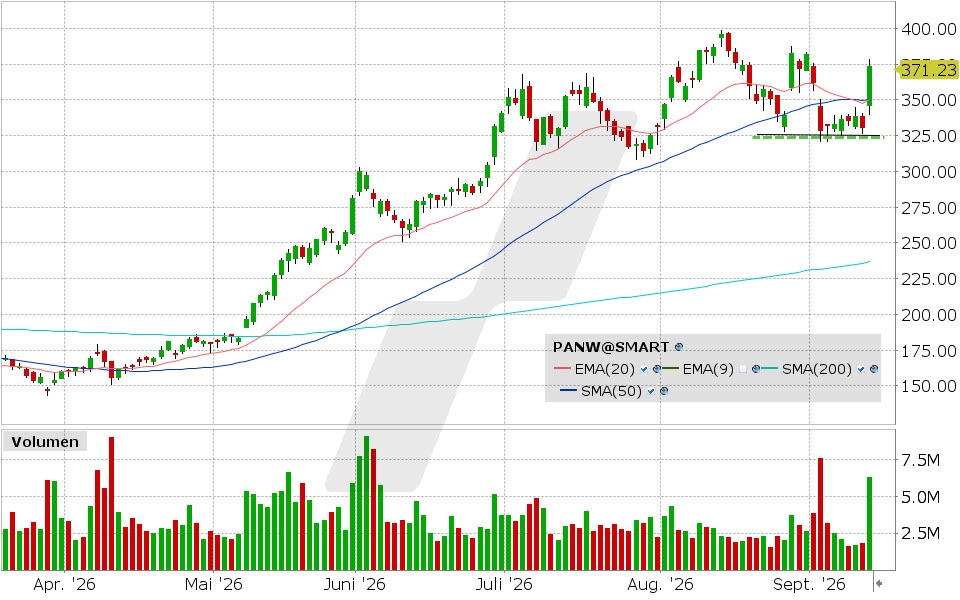Click the red EMA(20) legend line swatch
This screenshot has height=600, width=960.
tap(562, 369)
